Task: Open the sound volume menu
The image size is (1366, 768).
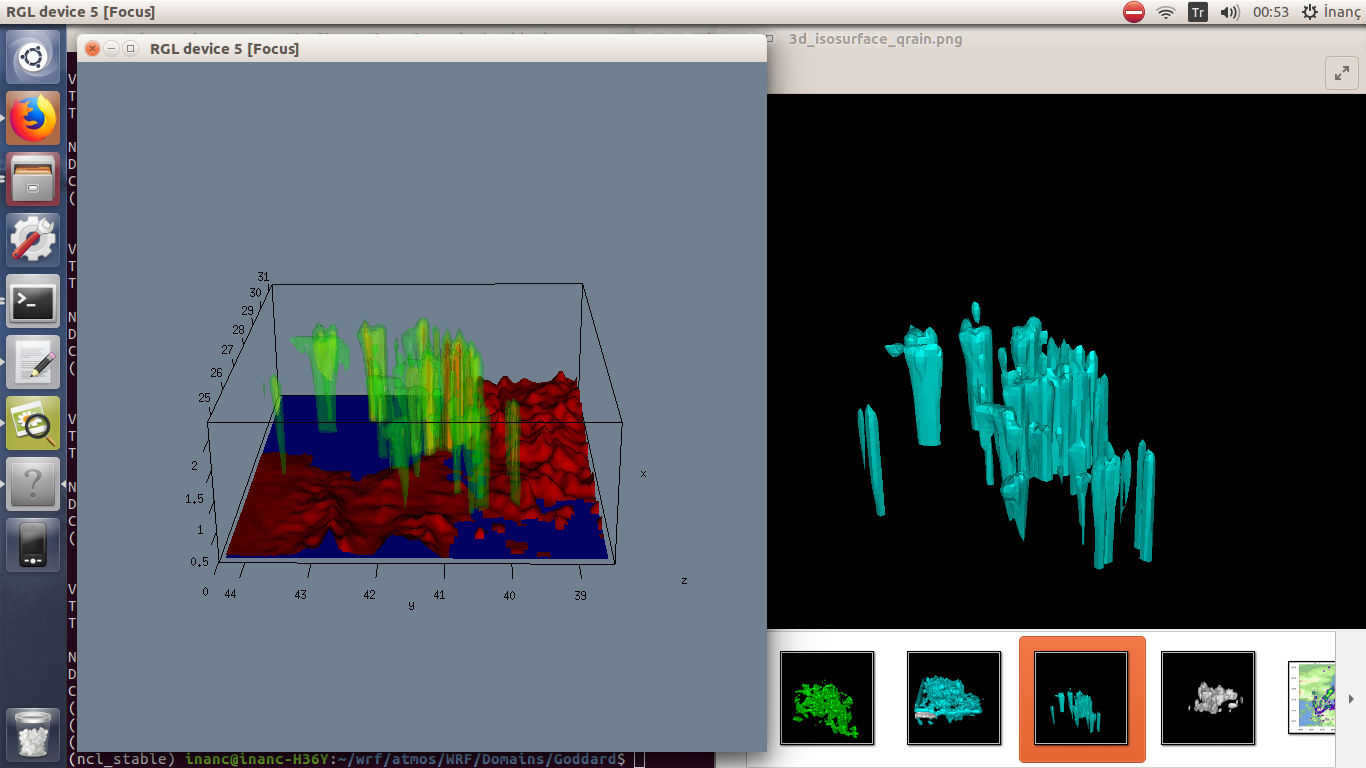Action: (x=1230, y=12)
